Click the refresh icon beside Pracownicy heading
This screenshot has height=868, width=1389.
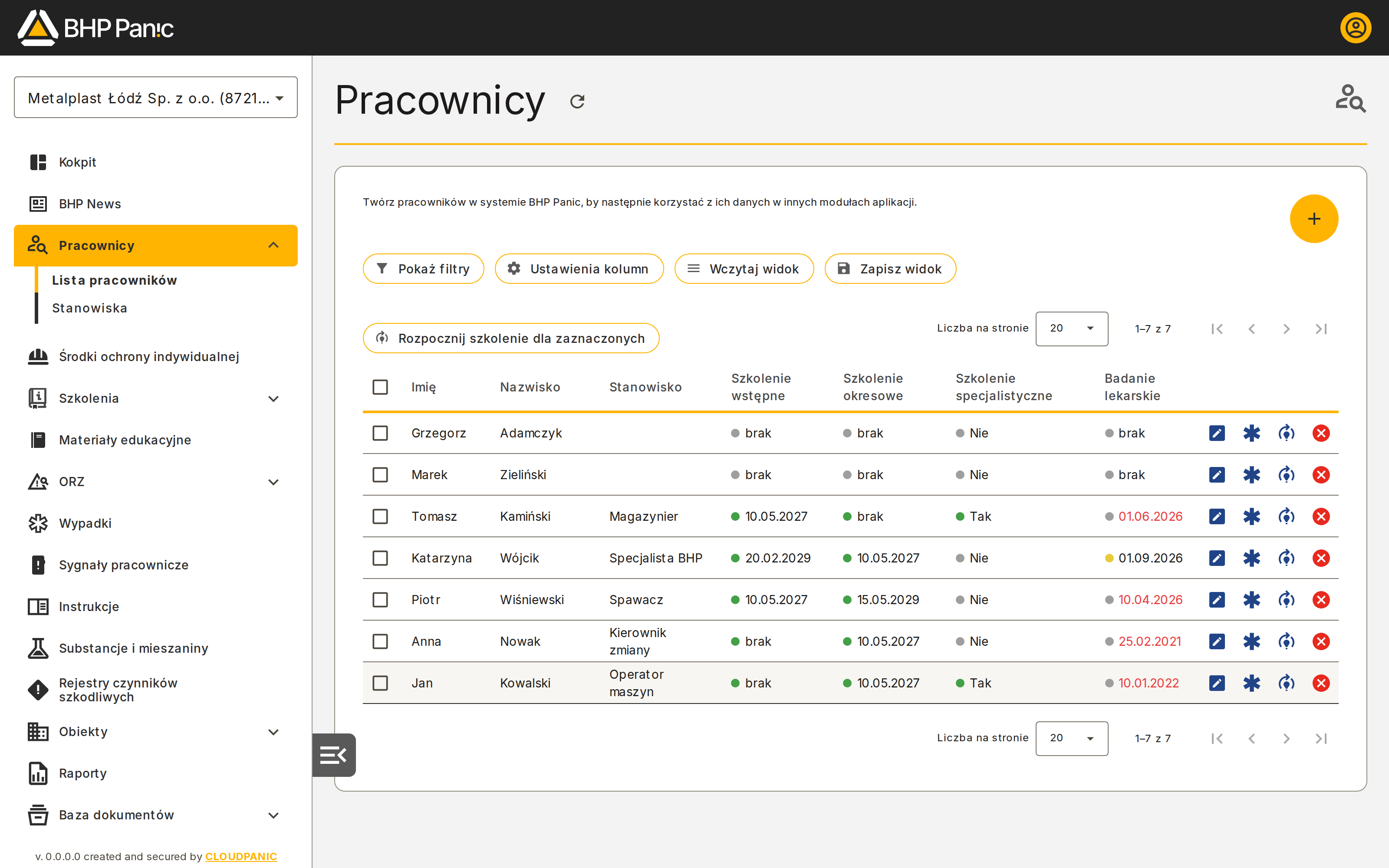coord(577,101)
